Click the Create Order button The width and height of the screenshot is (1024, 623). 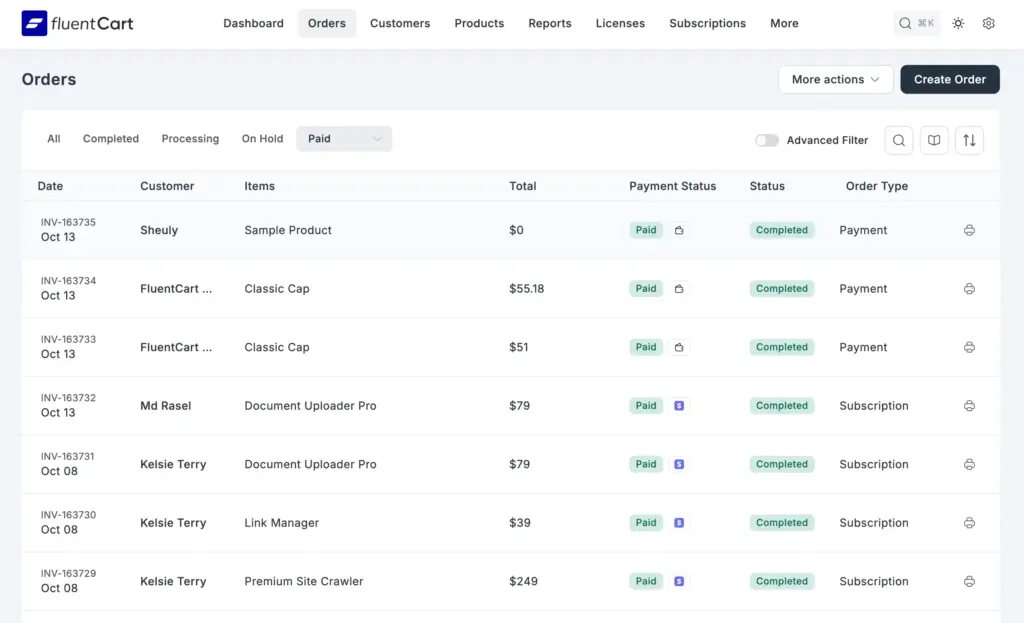click(x=949, y=80)
